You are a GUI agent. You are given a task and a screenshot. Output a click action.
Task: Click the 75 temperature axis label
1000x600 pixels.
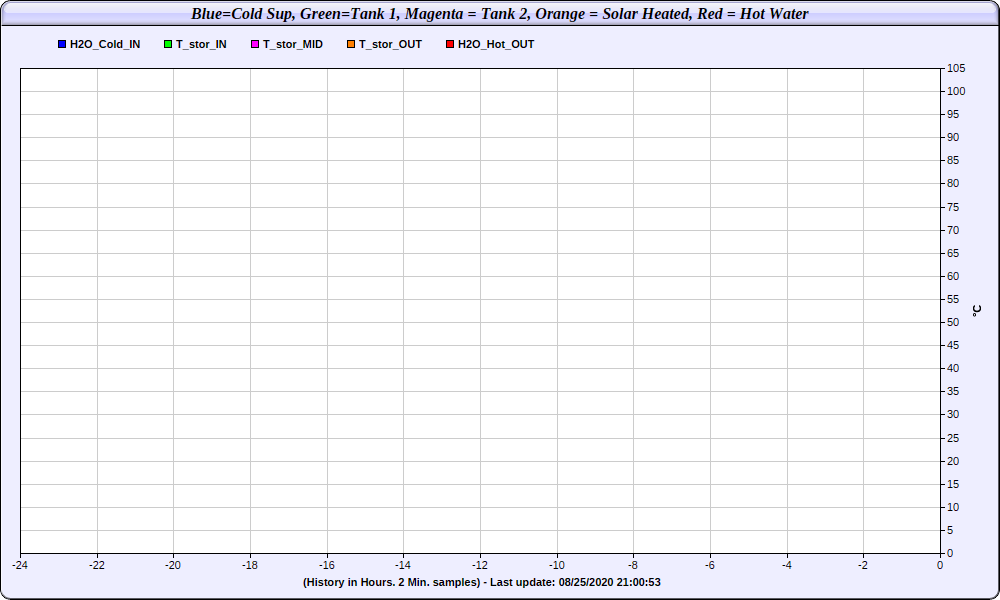pyautogui.click(x=953, y=207)
